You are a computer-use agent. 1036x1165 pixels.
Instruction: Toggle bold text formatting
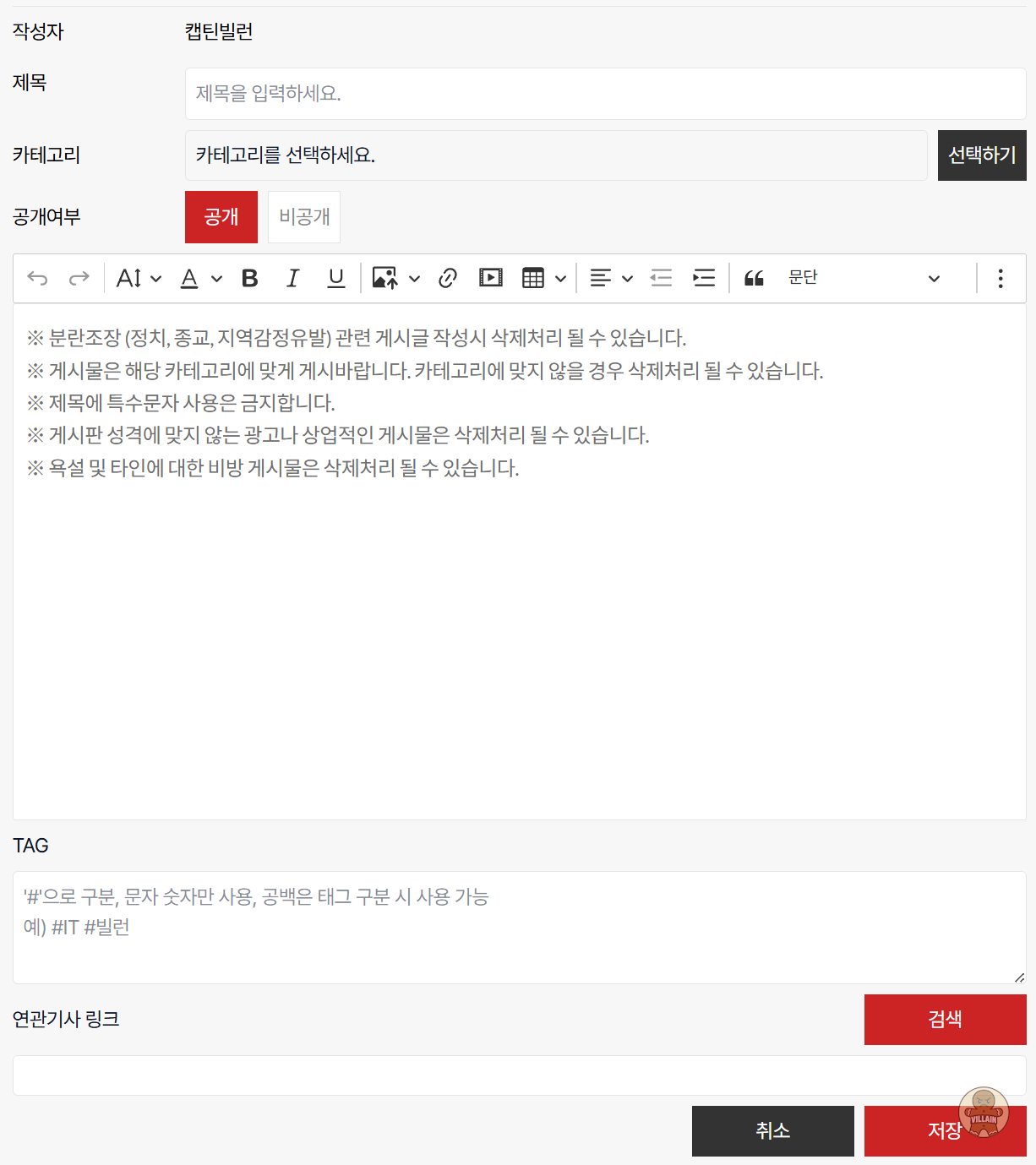249,278
